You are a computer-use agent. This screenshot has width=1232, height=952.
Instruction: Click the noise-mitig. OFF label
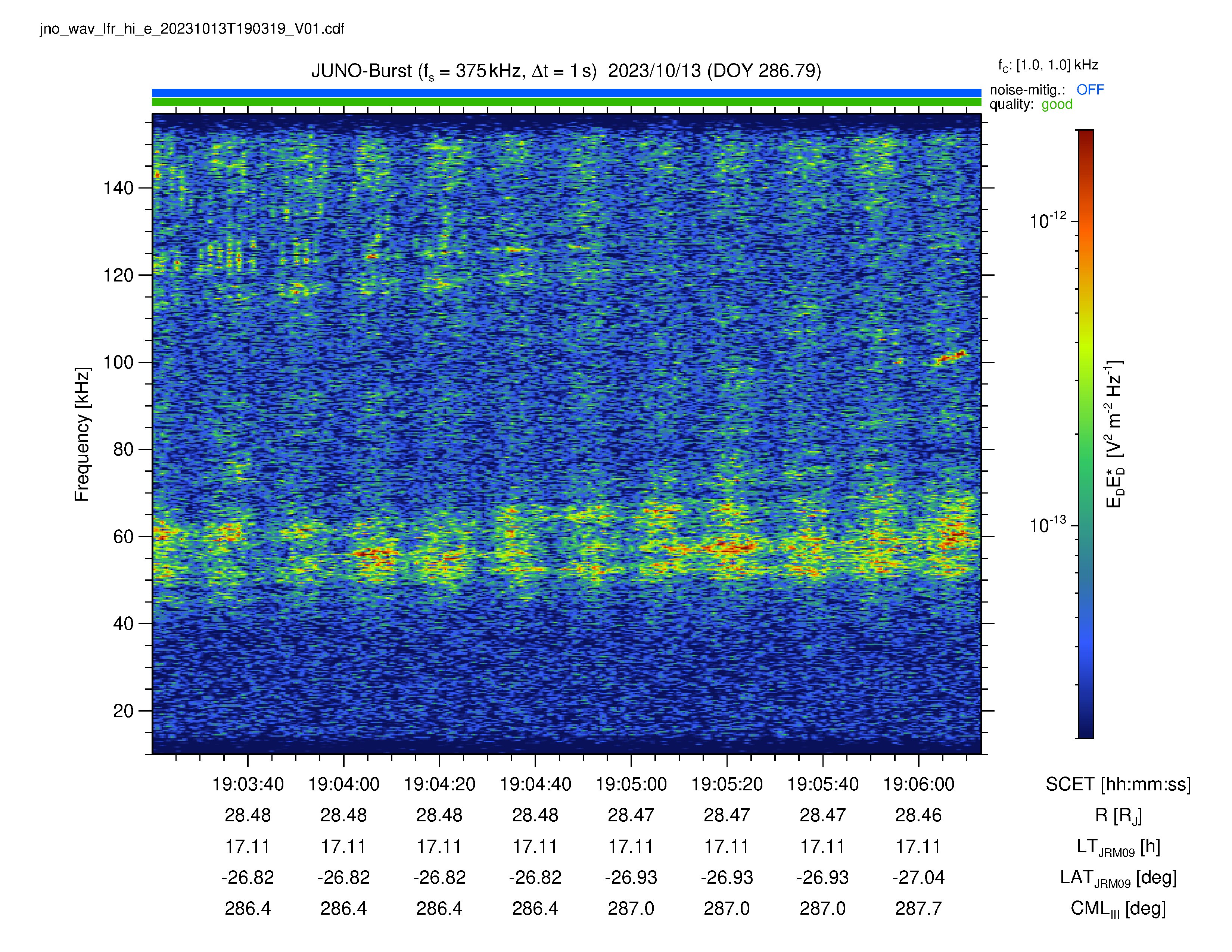pos(1046,90)
